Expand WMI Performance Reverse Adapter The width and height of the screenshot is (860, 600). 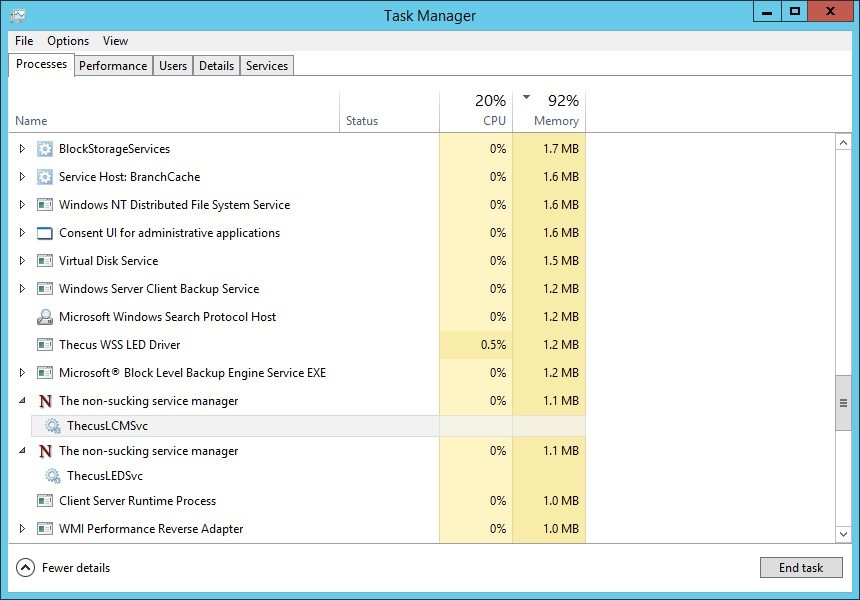tap(22, 529)
